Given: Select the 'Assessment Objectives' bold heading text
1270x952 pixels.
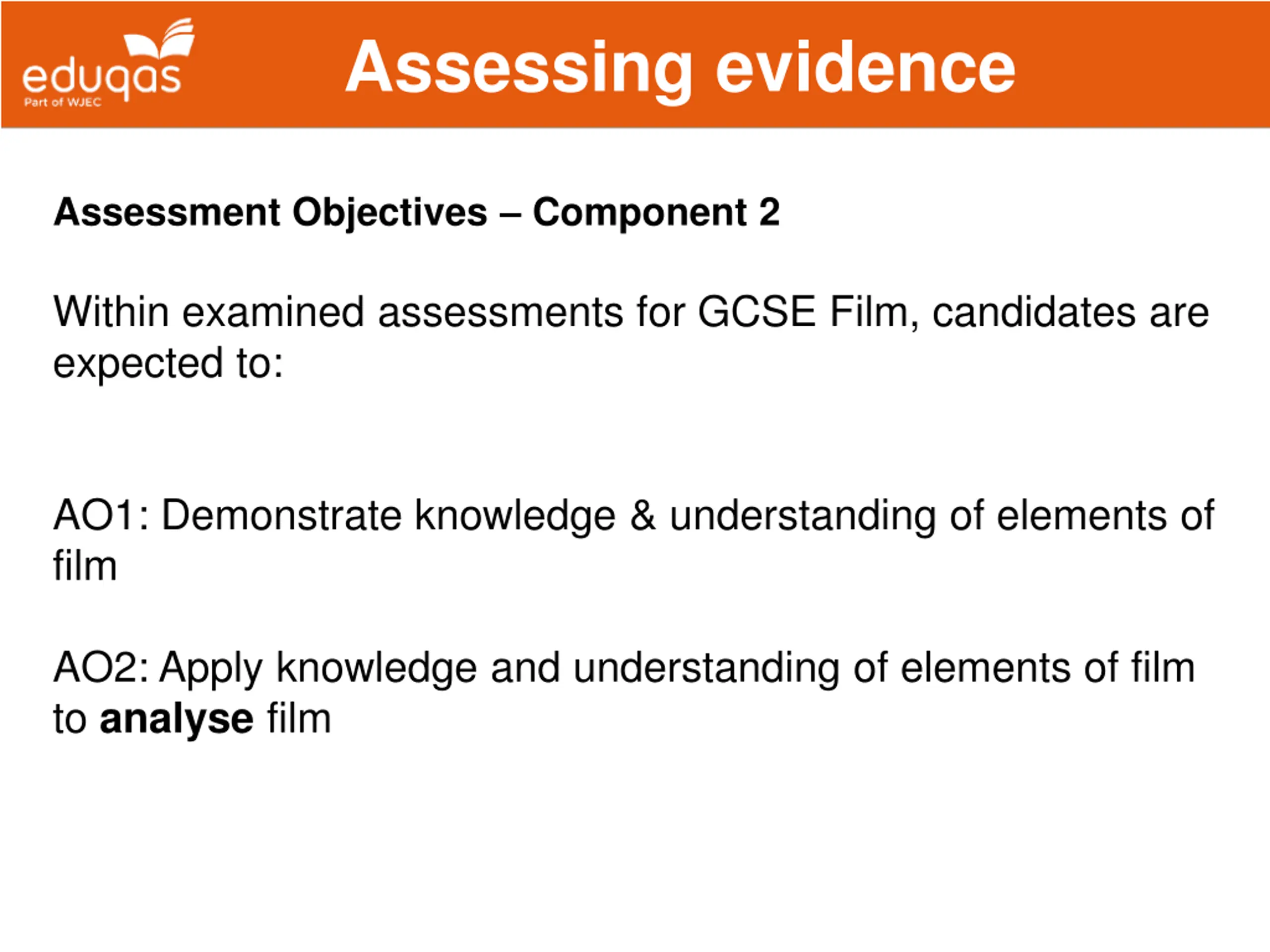Looking at the screenshot, I should 270,213.
